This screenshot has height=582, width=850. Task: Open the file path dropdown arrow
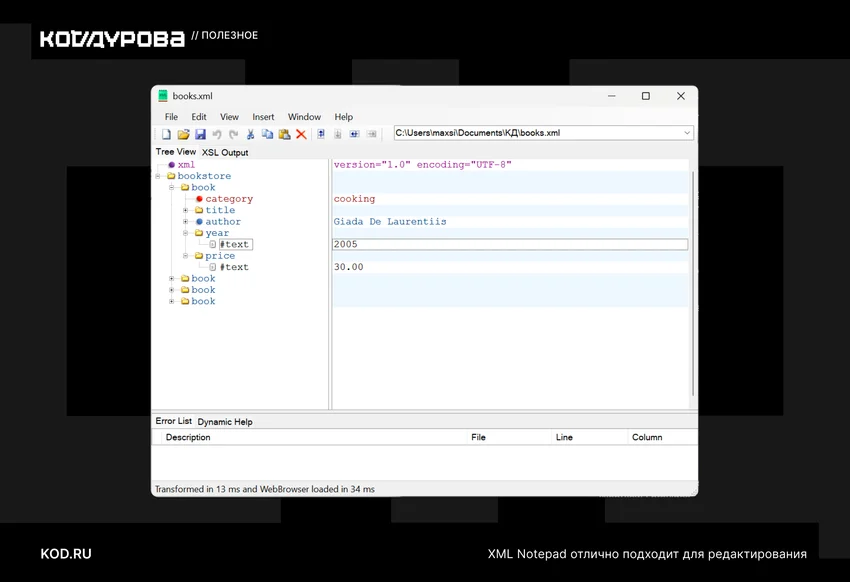(687, 133)
